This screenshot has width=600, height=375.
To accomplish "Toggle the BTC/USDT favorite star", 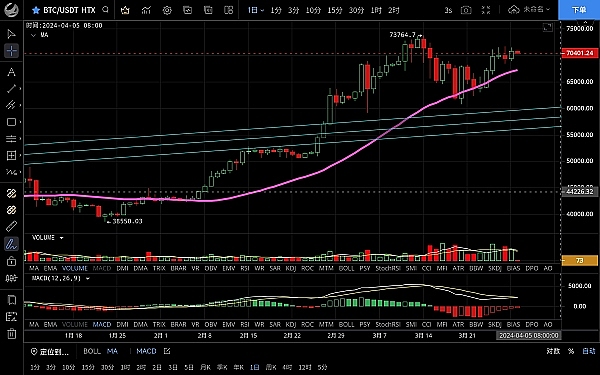I will point(36,10).
